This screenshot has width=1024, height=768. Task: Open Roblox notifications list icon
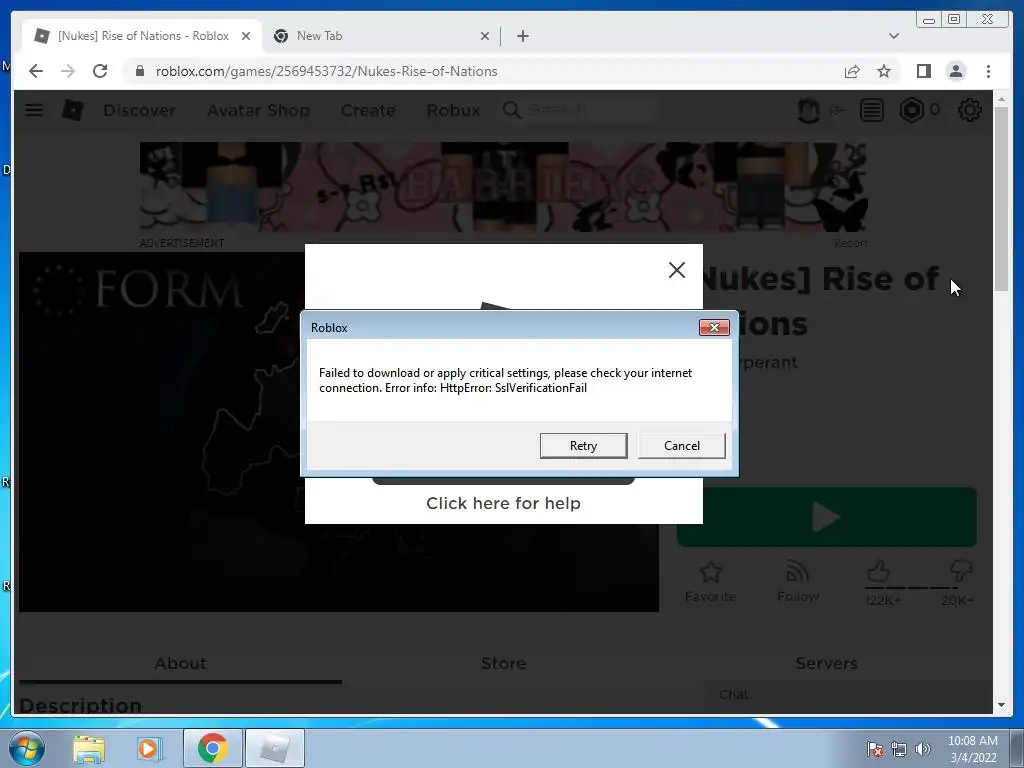pyautogui.click(x=871, y=110)
